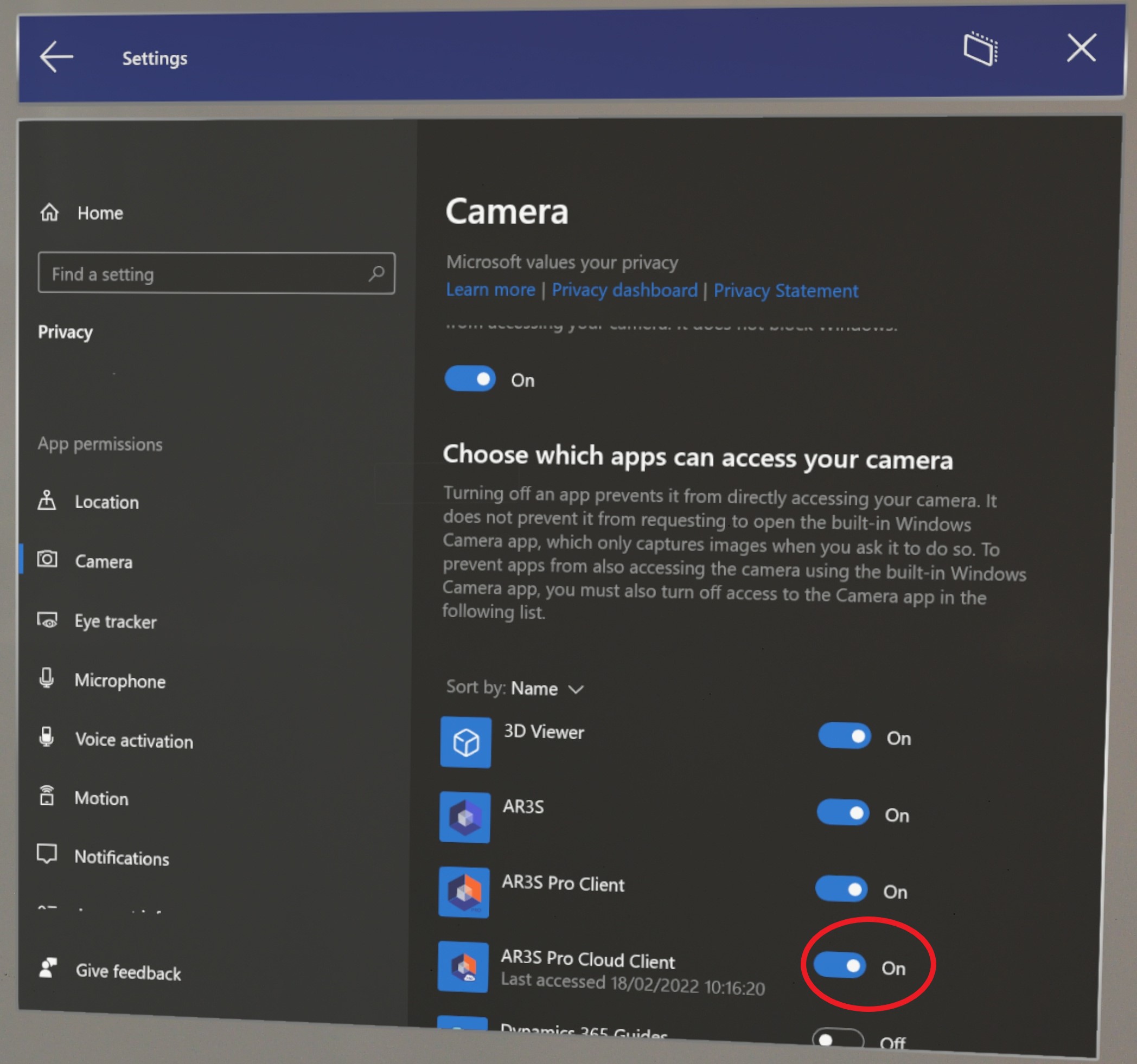Click the Notifications icon
Image resolution: width=1137 pixels, height=1064 pixels.
click(x=47, y=854)
